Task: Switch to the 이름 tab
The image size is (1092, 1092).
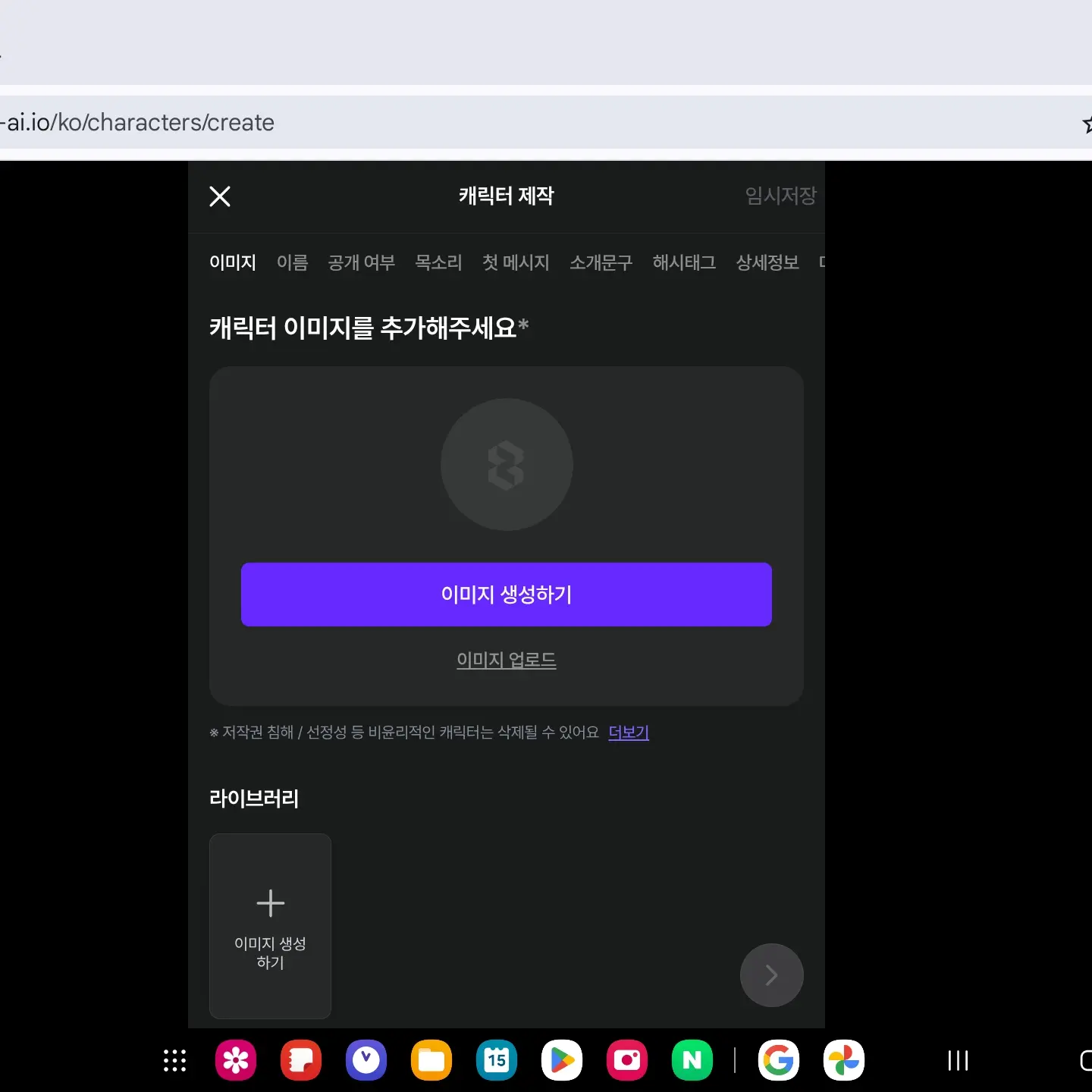Action: [x=292, y=262]
